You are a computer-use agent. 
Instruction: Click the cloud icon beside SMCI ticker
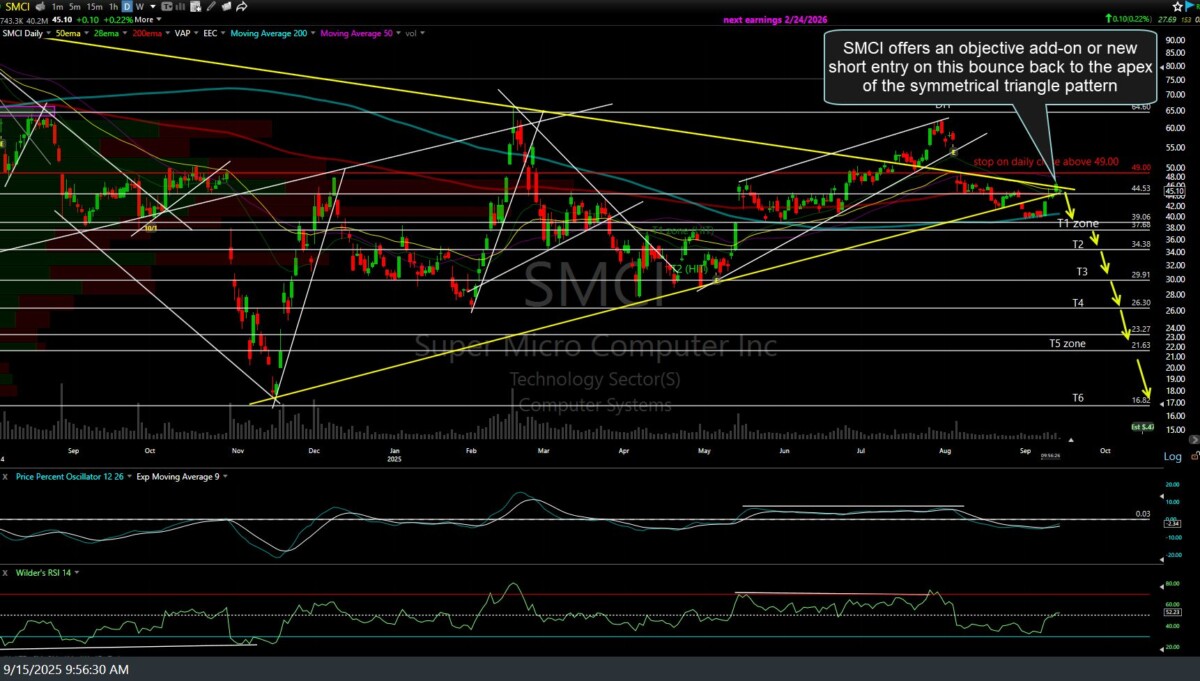(40, 7)
